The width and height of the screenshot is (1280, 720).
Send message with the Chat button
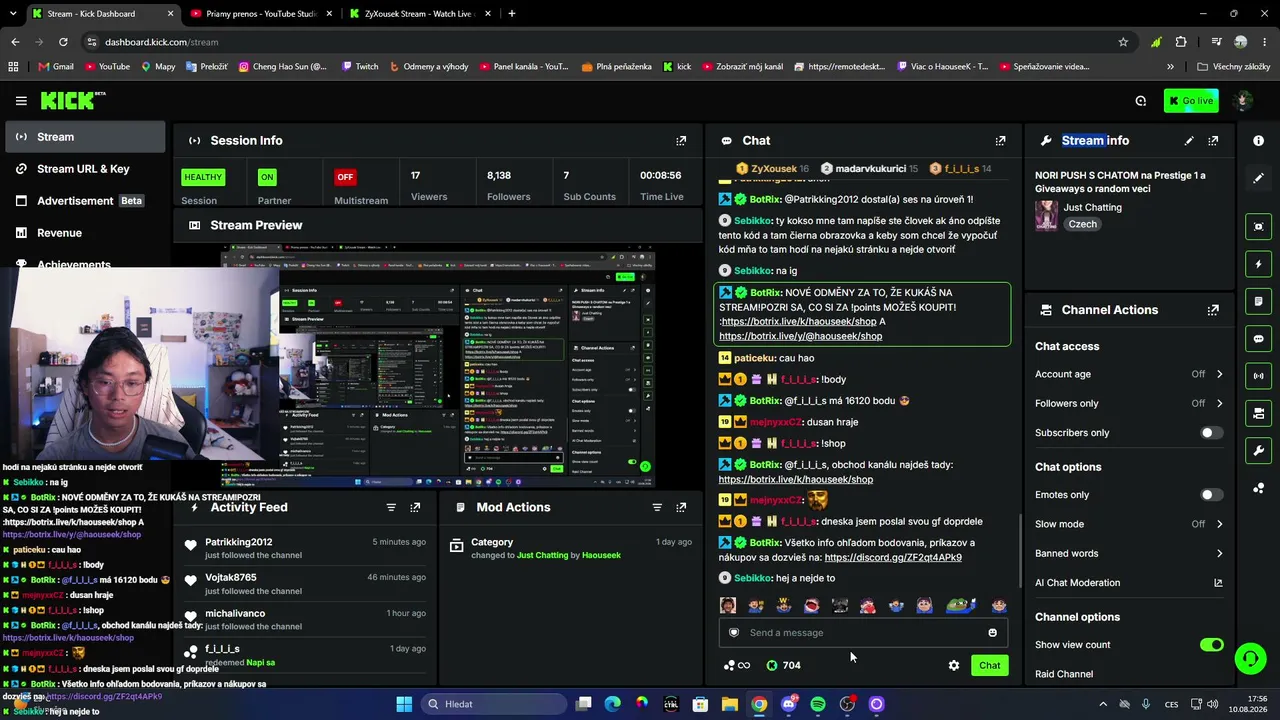click(989, 665)
